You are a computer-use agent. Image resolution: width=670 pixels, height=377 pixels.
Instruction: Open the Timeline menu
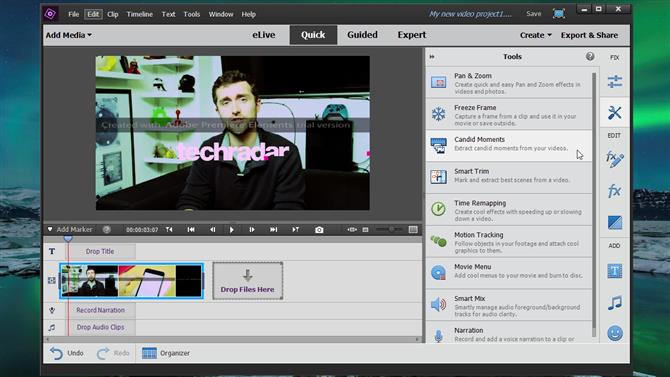pos(139,15)
